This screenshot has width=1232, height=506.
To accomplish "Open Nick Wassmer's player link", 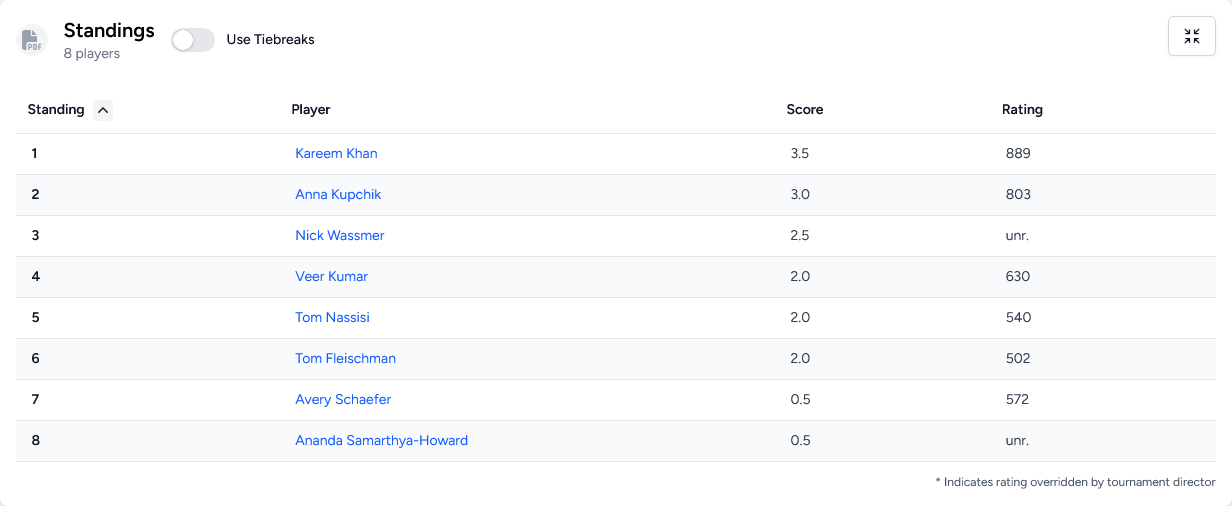I will (x=340, y=235).
